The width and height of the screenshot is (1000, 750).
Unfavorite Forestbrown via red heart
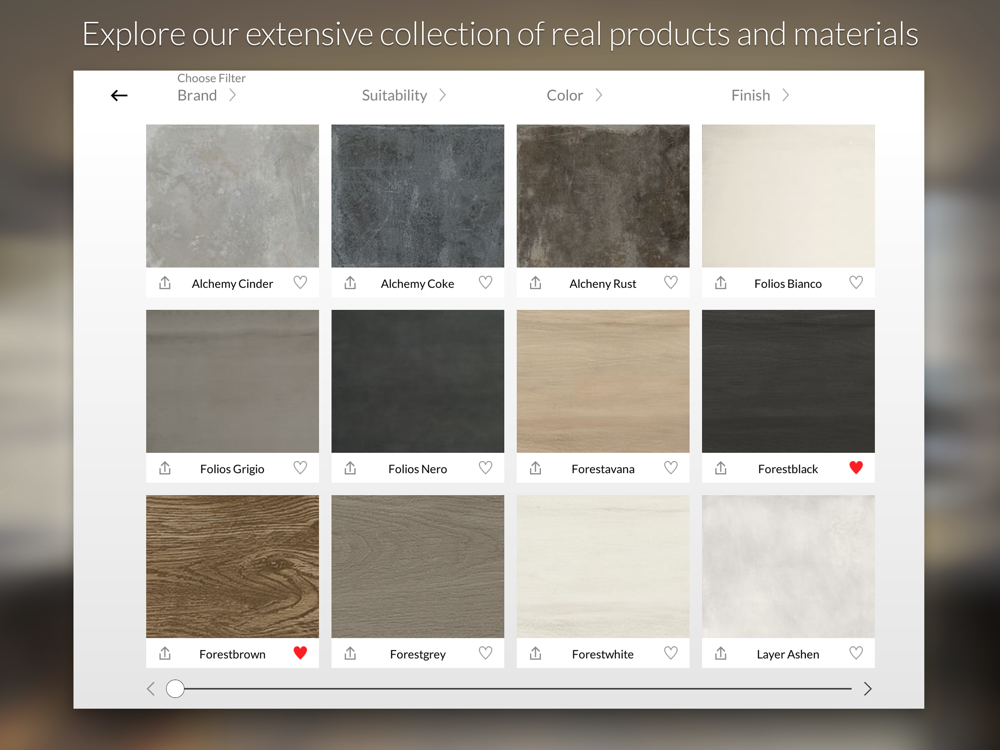coord(300,652)
